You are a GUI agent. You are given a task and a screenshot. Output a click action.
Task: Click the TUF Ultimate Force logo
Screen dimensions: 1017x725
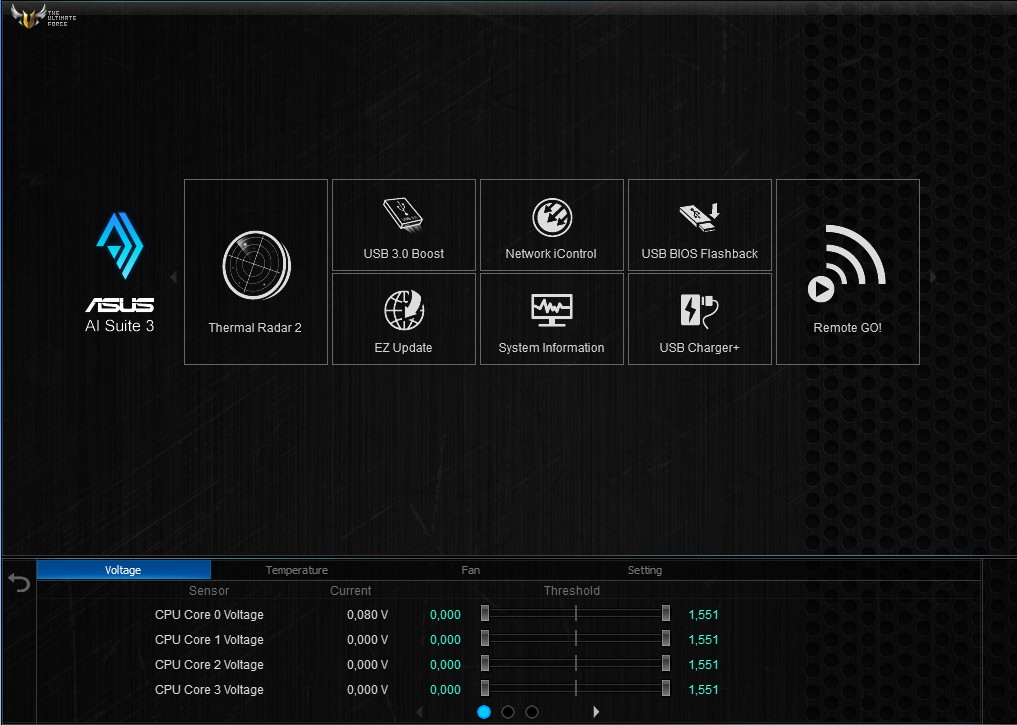(43, 16)
